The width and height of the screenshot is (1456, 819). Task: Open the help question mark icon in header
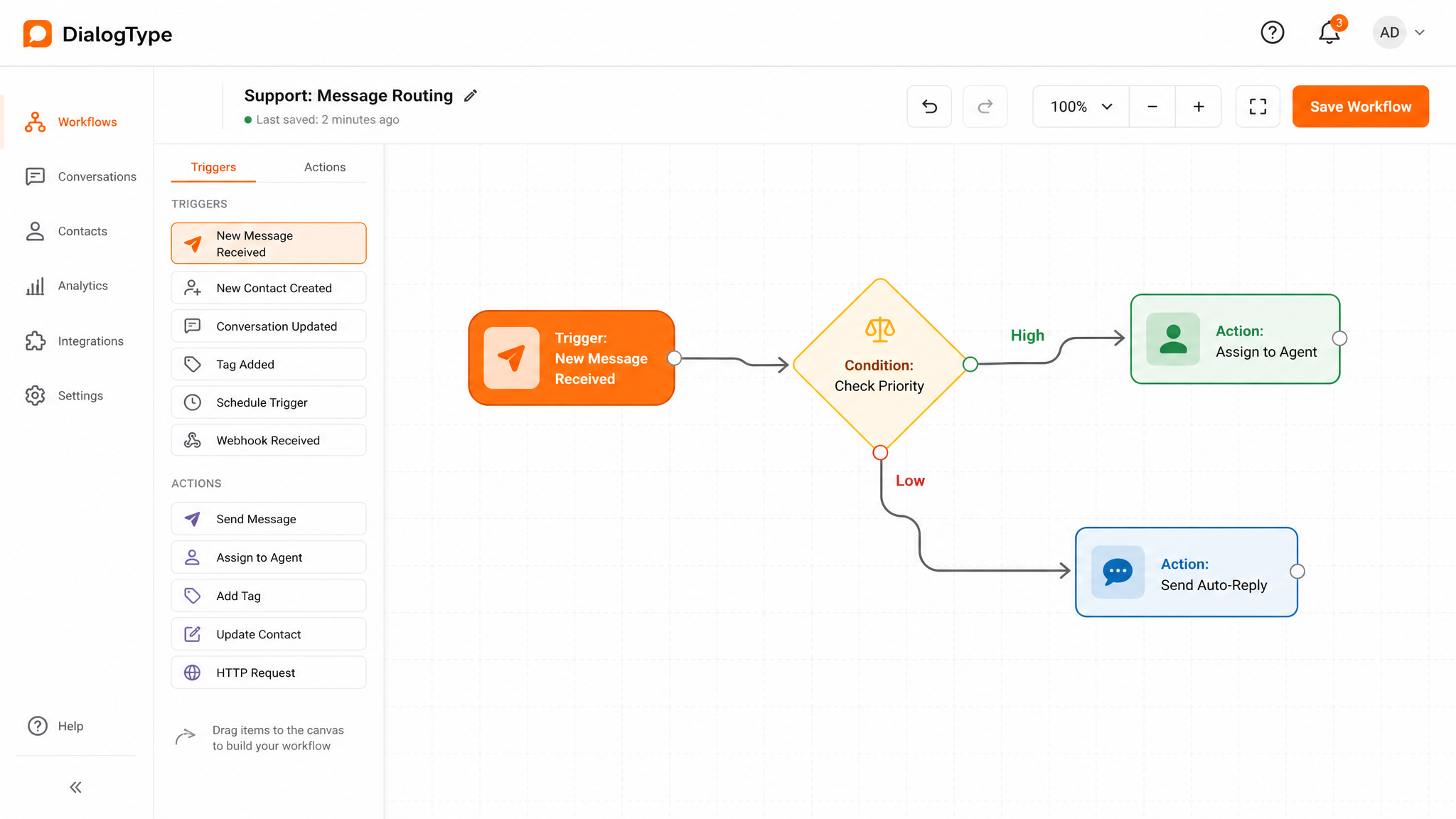[1273, 32]
